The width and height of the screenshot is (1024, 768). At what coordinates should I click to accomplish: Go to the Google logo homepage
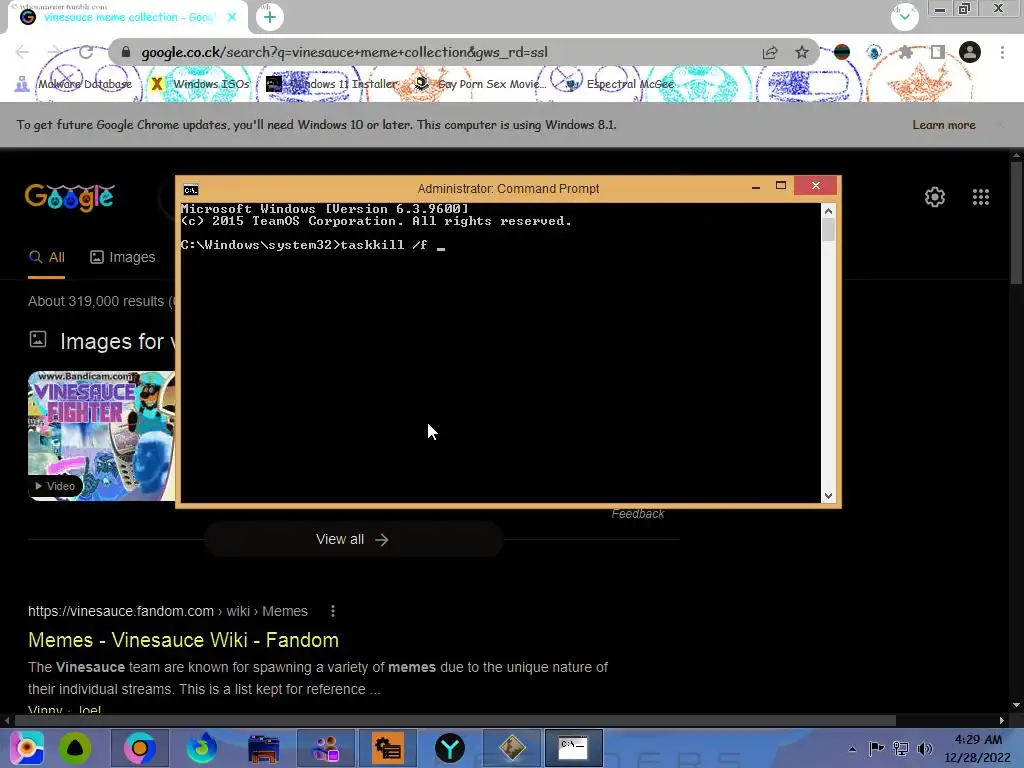69,197
